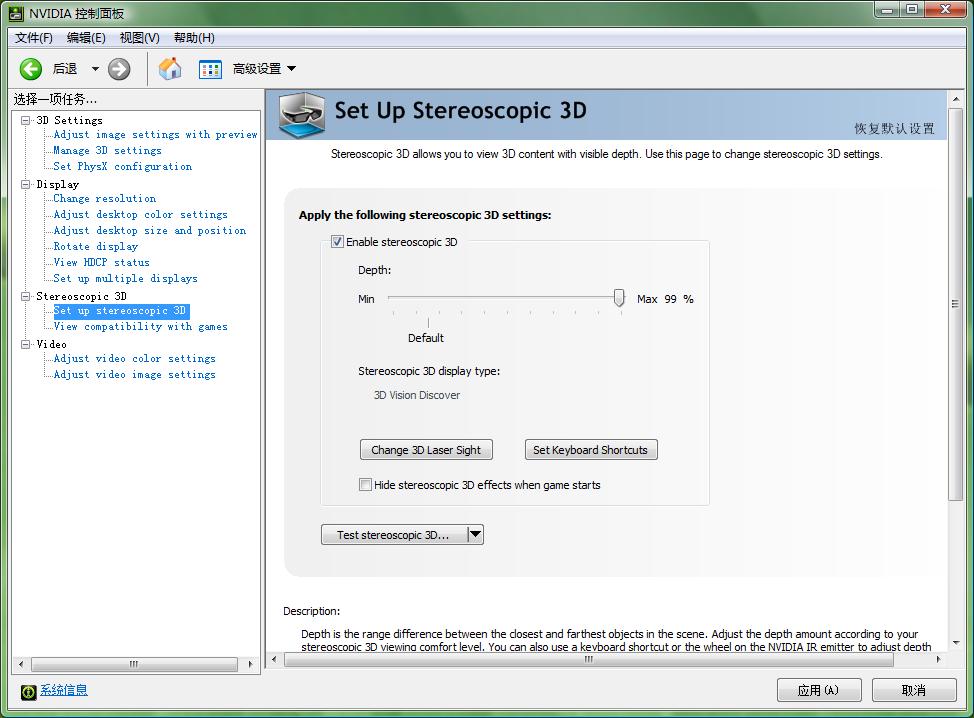The height and width of the screenshot is (718, 974).
Task: Click main panel scroll up arrow
Action: coord(955,99)
